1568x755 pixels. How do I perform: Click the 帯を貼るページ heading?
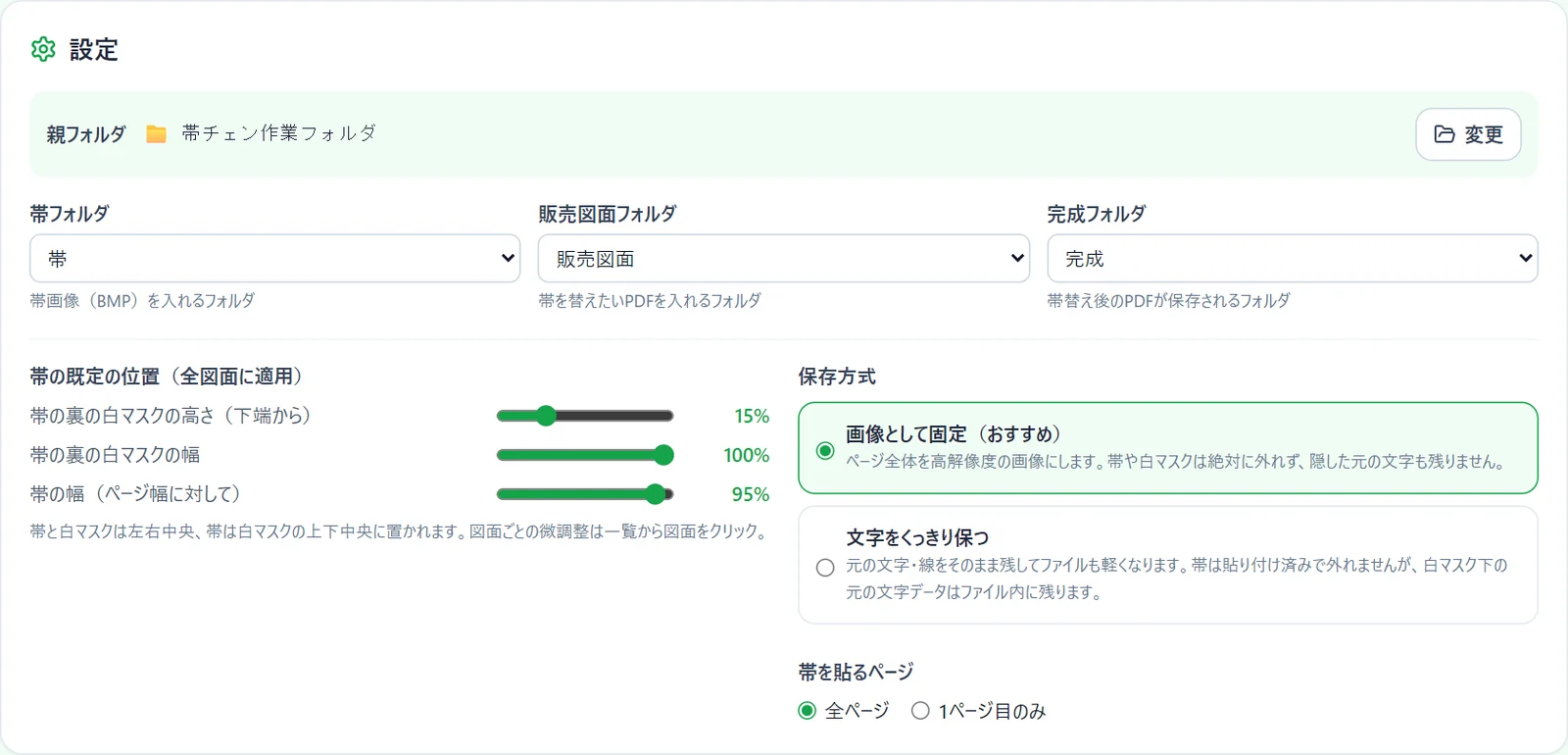(856, 672)
